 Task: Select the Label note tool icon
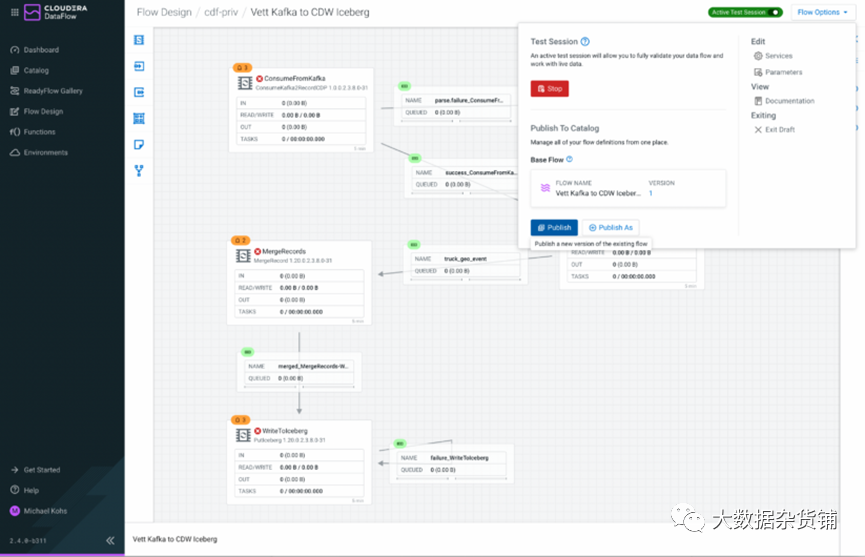139,144
